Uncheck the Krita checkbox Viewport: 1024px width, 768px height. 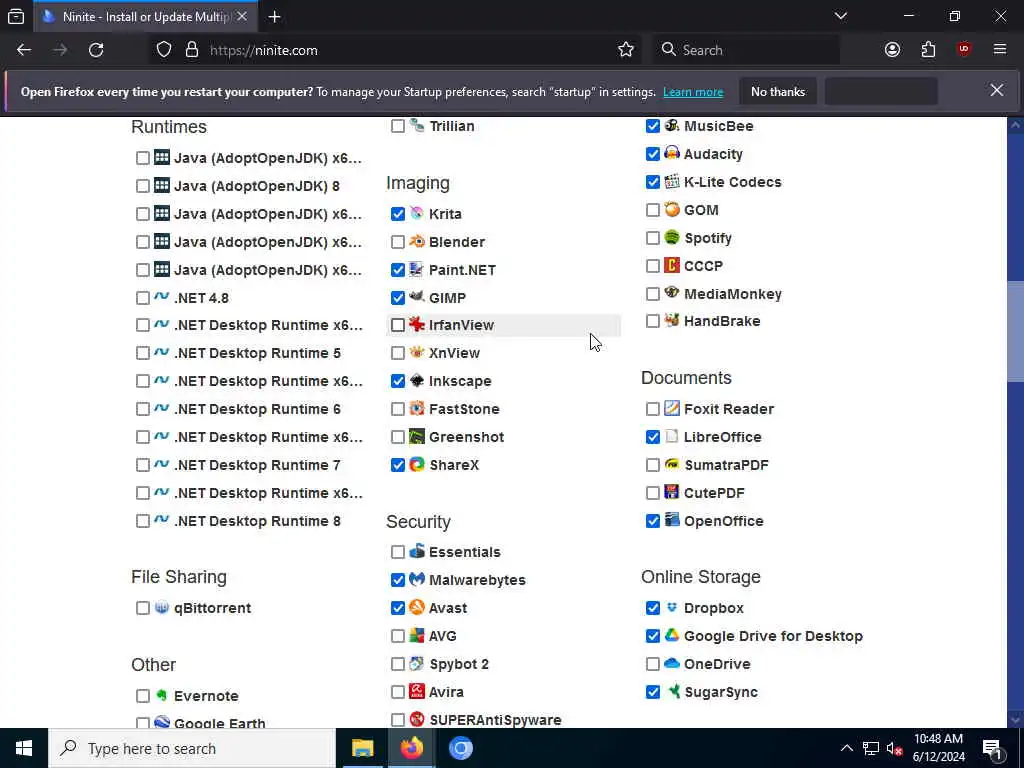pyautogui.click(x=398, y=214)
